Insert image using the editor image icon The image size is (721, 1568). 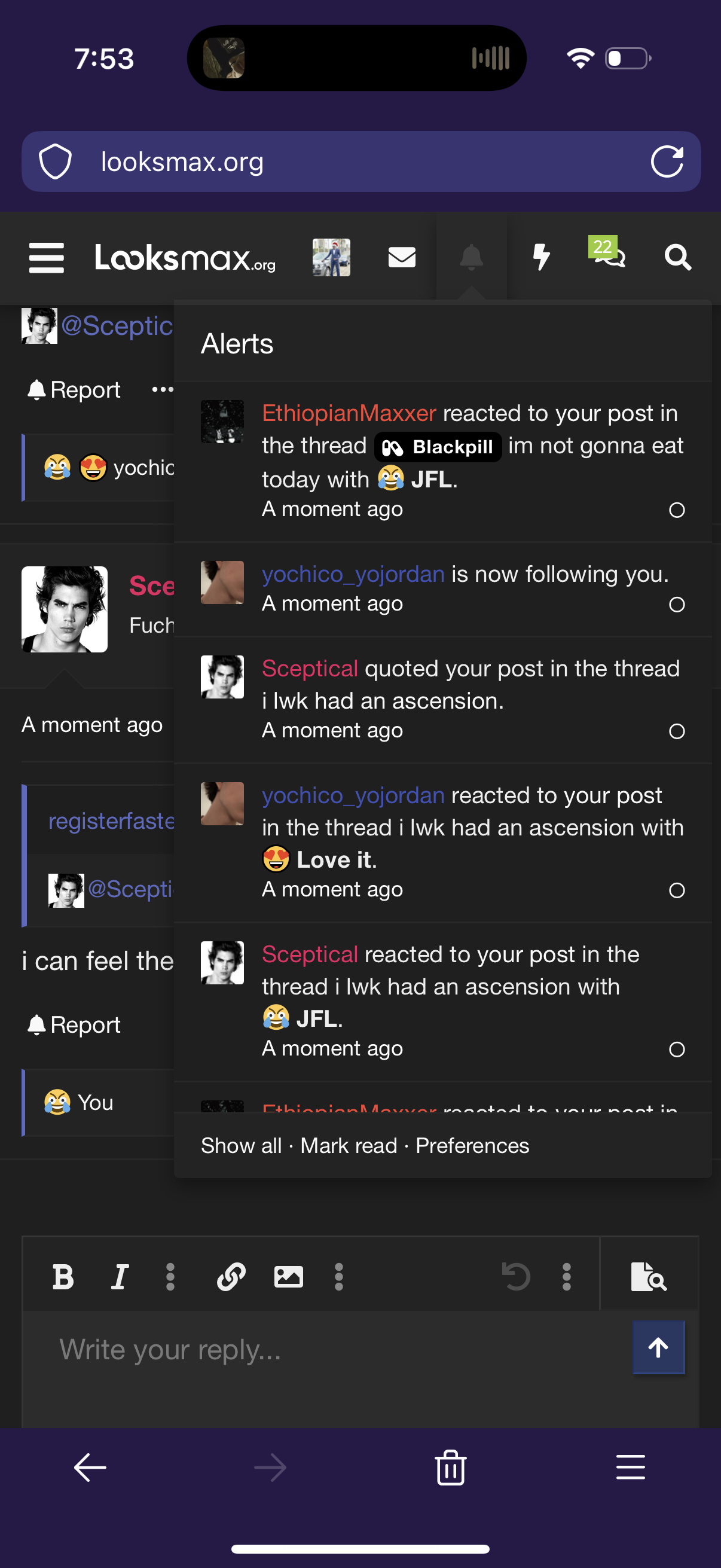[288, 1276]
